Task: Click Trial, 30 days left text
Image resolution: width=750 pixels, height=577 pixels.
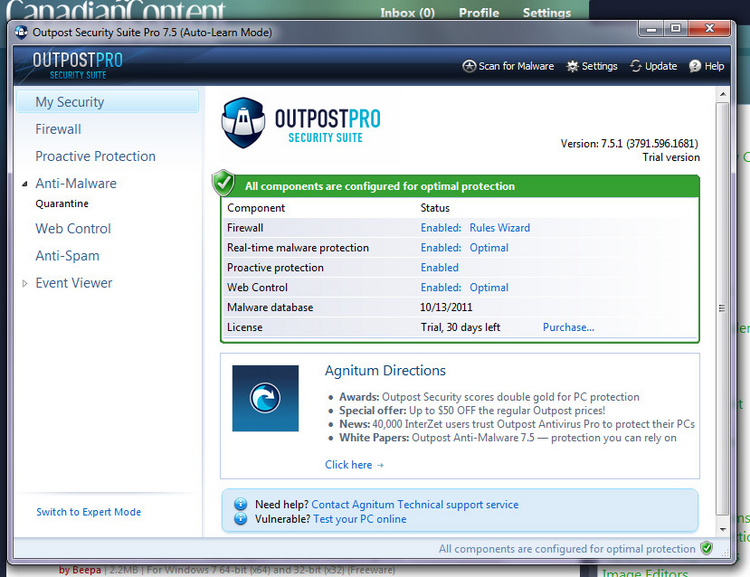Action: (460, 327)
